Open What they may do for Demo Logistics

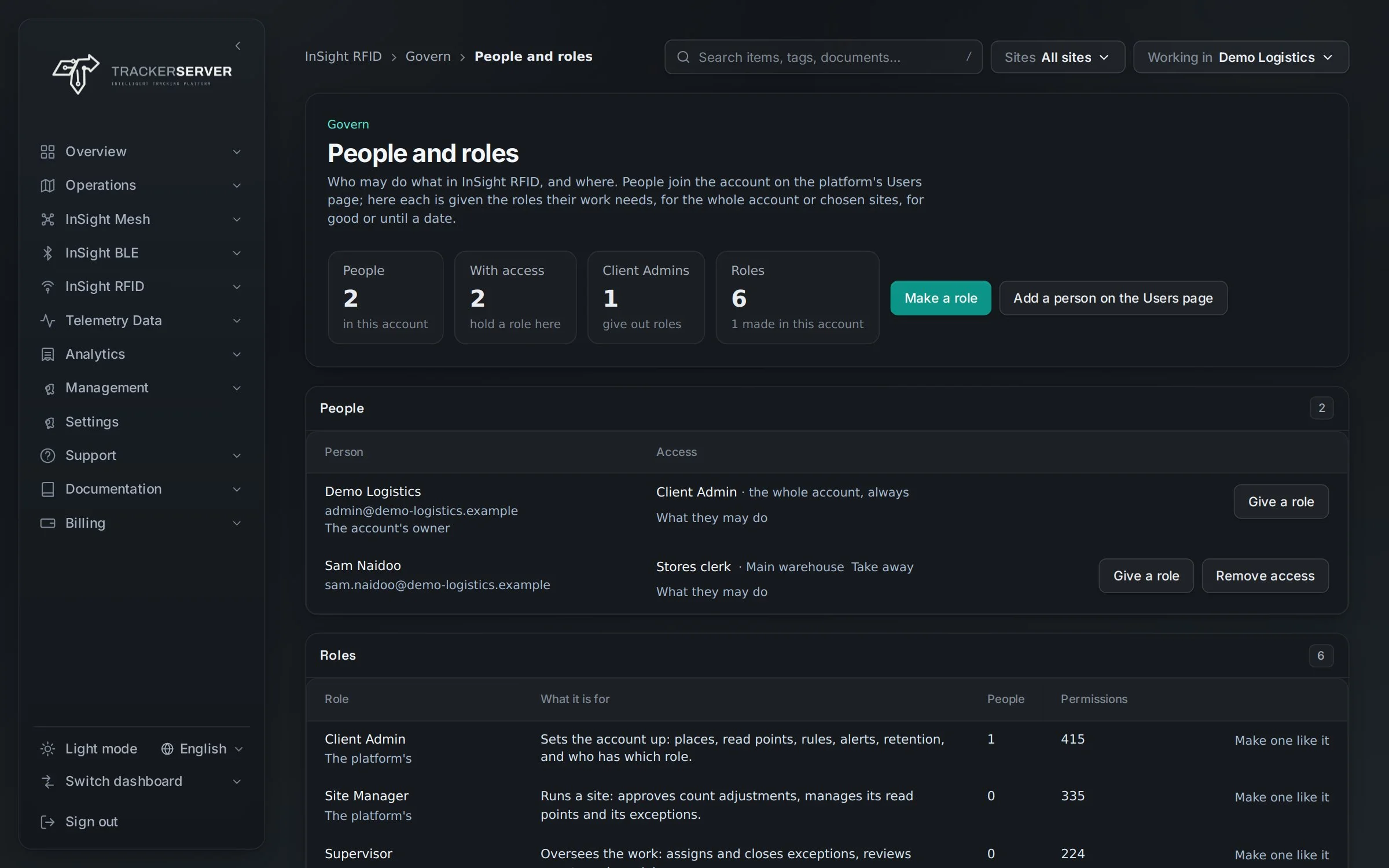coord(712,518)
